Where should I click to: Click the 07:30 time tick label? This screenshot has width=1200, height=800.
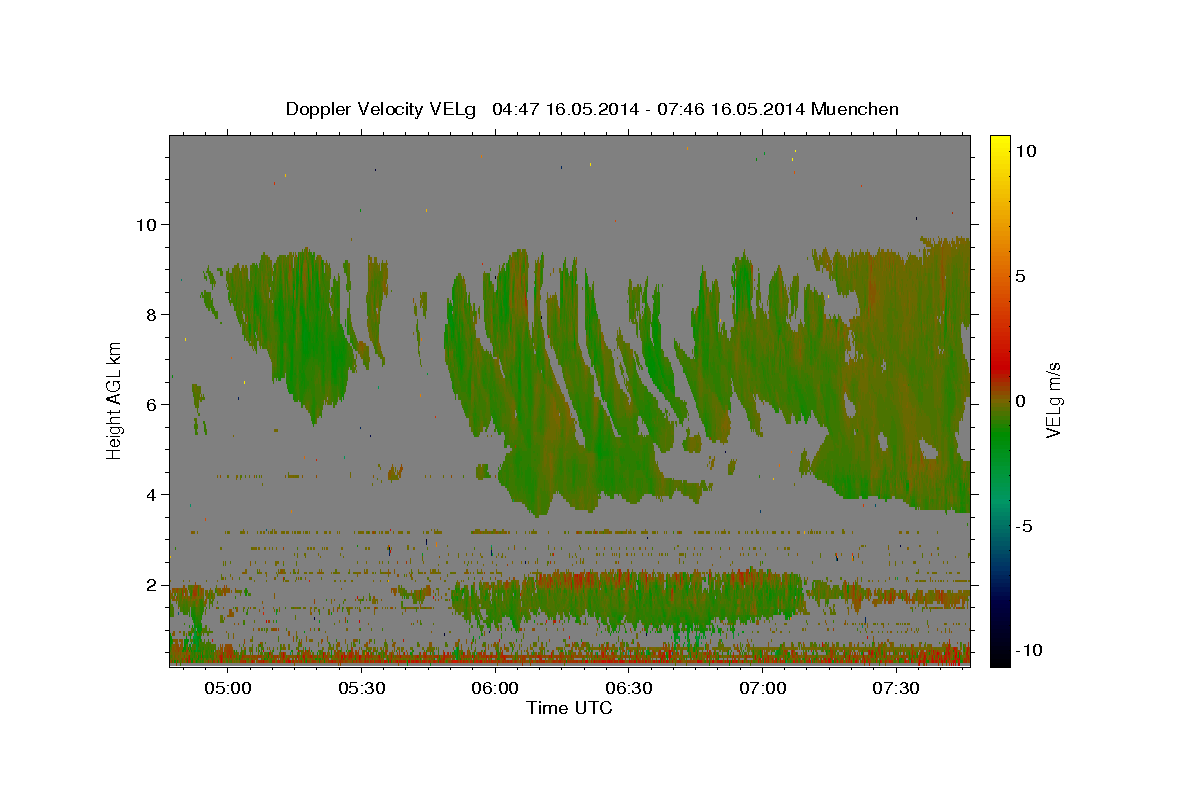tap(896, 688)
